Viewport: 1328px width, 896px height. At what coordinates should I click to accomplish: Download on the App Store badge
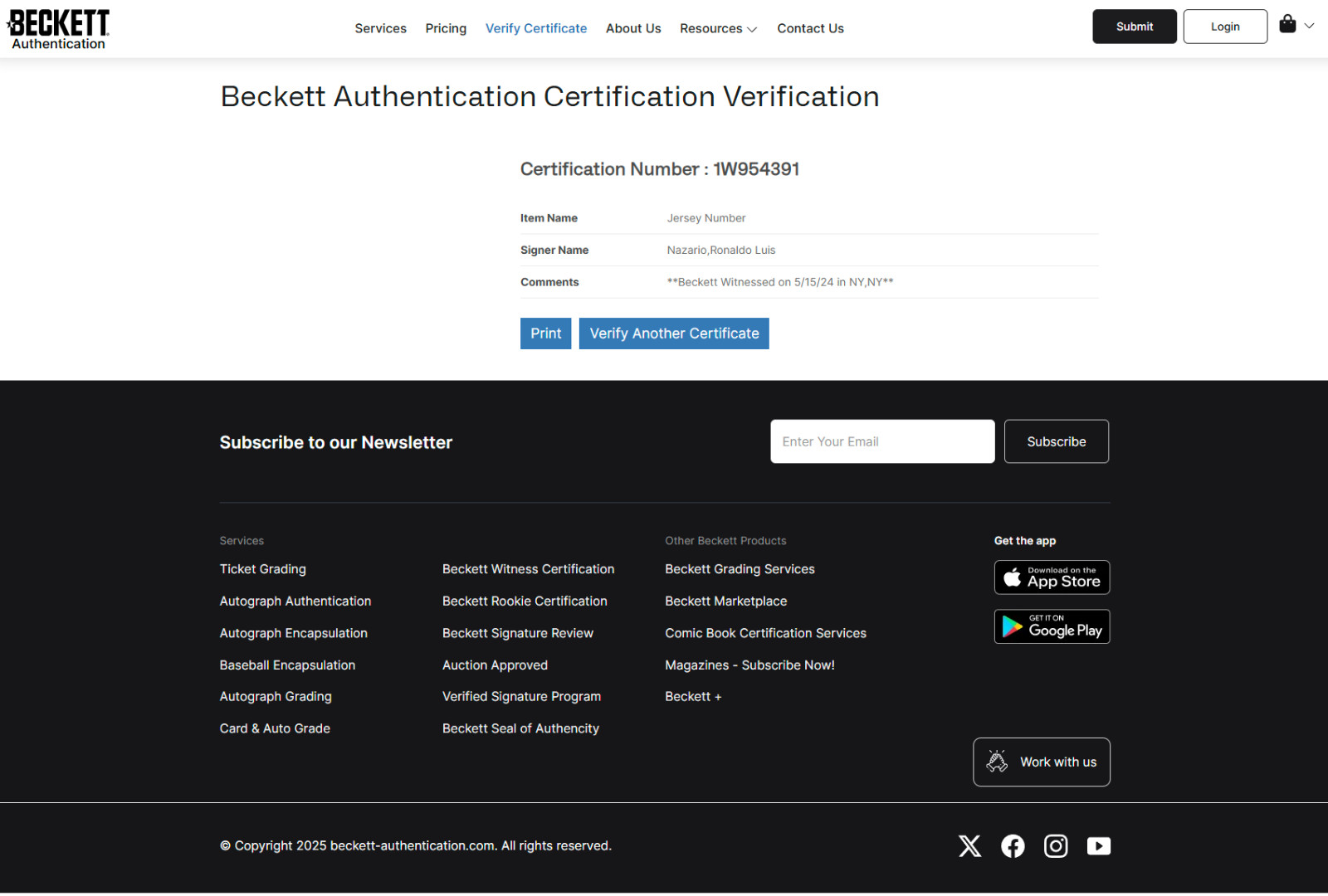click(1052, 577)
